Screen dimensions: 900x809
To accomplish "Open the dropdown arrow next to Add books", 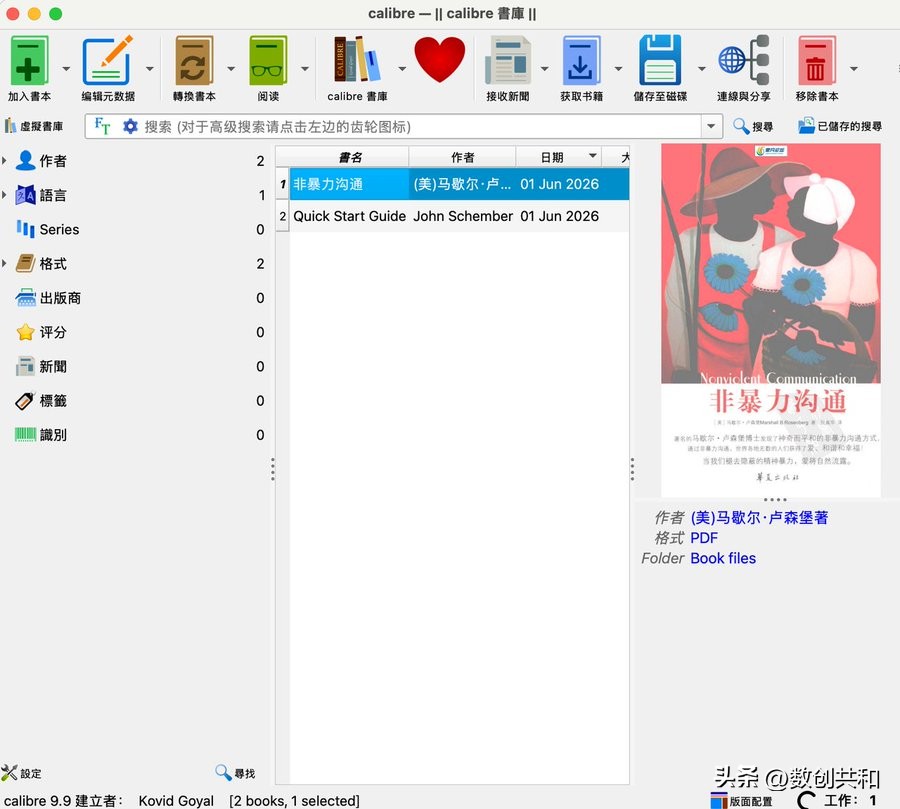I will pyautogui.click(x=66, y=69).
